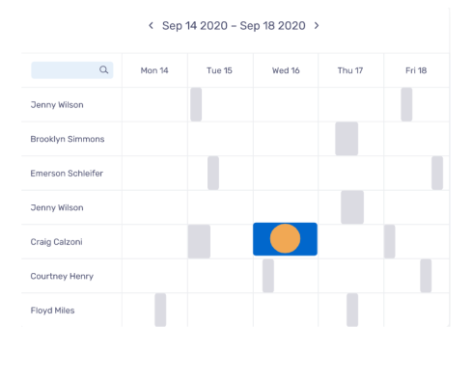
Task: Open Craig Calzoni's Tuesday gray event
Action: coord(199,241)
